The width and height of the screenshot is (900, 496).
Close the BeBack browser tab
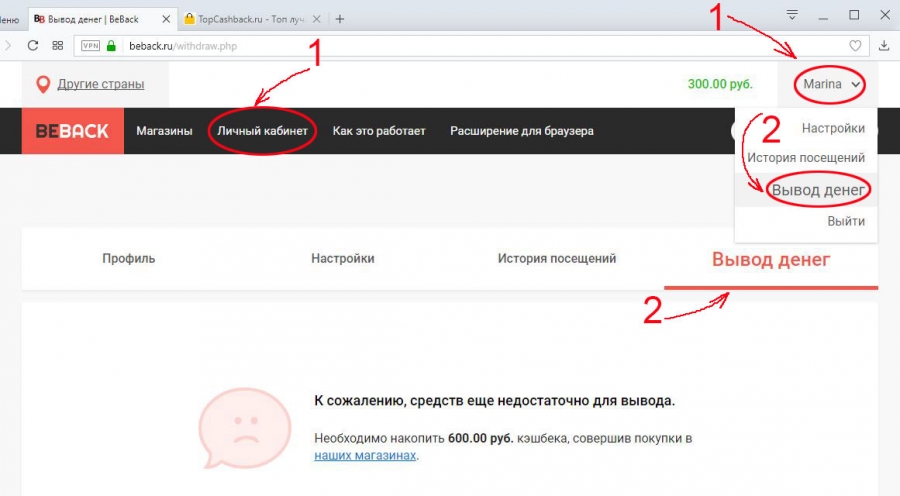coord(166,19)
